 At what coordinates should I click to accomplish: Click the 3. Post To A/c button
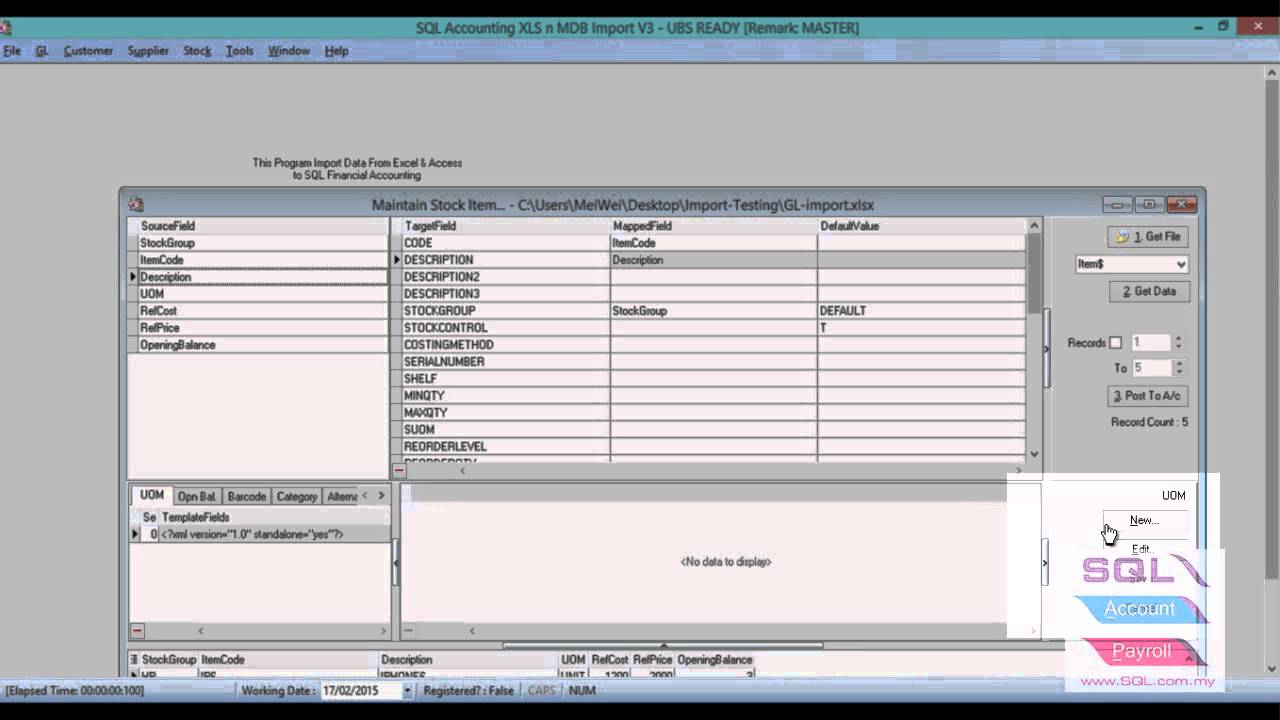[x=1149, y=396]
